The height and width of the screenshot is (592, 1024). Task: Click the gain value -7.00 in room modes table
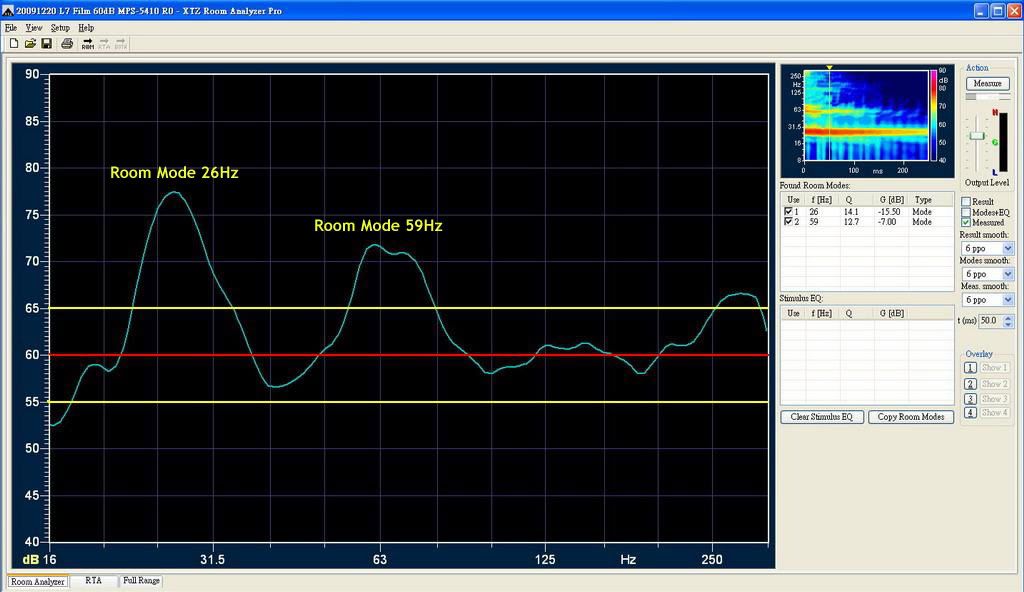point(887,222)
